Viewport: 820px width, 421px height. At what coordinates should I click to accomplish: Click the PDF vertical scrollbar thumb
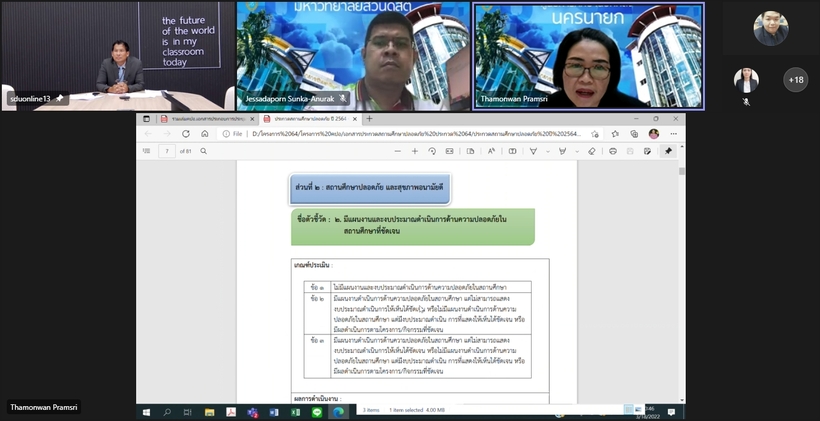681,171
